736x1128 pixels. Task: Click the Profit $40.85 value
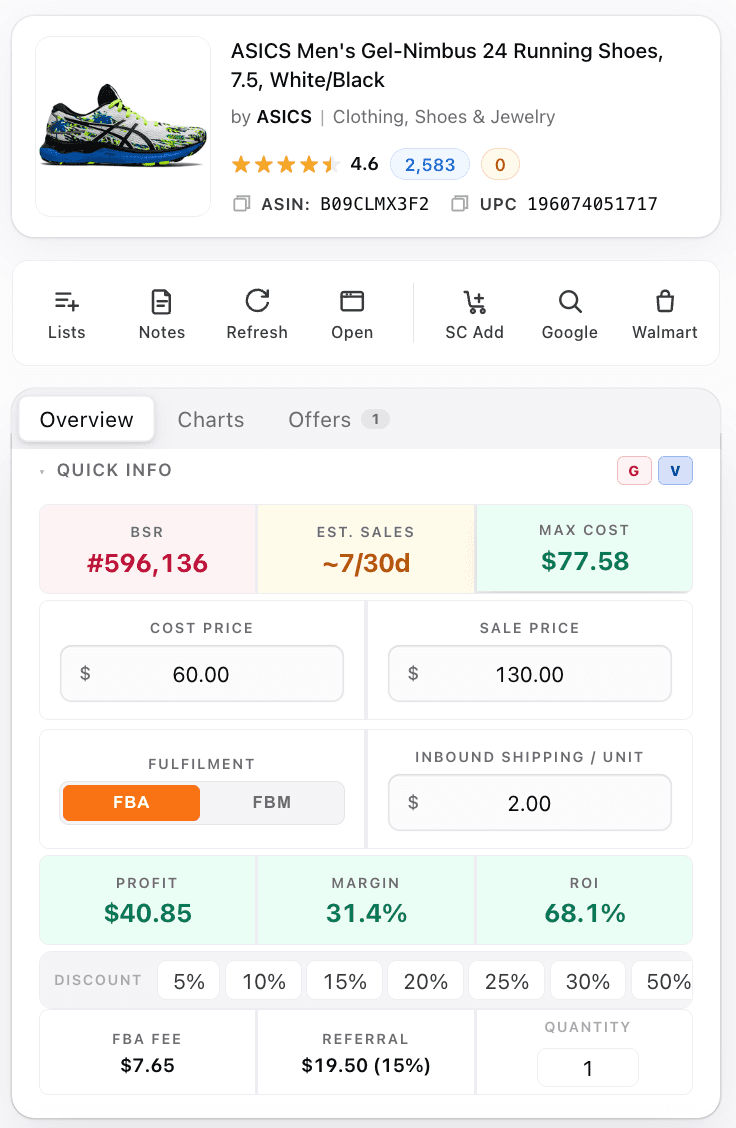click(147, 913)
